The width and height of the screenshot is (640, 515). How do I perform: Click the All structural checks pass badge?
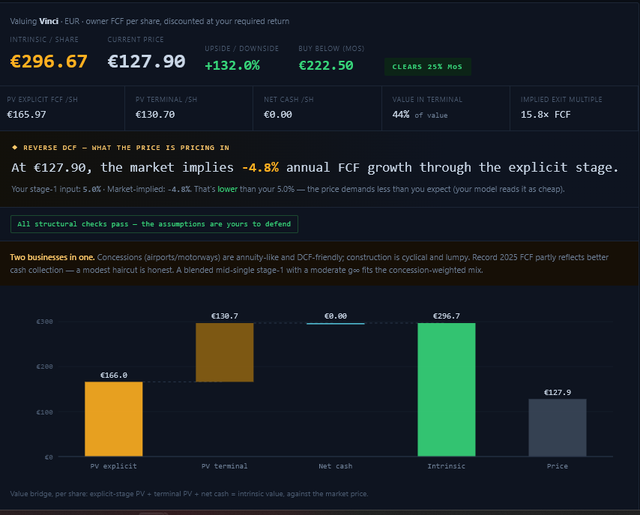coord(154,224)
